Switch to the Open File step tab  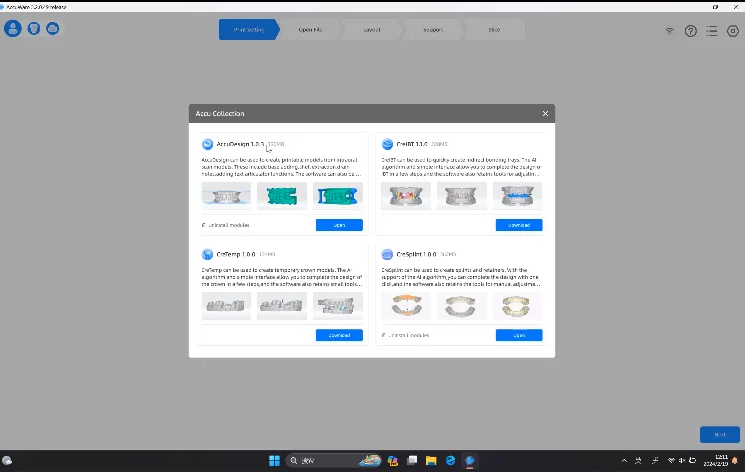[310, 30]
